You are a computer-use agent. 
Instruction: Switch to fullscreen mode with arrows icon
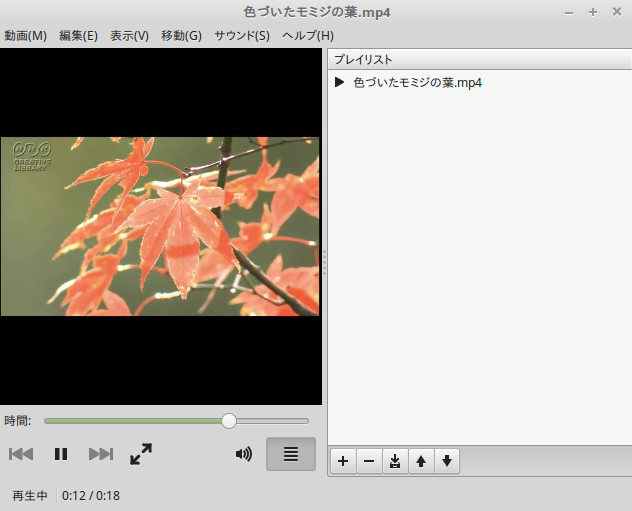coord(141,454)
